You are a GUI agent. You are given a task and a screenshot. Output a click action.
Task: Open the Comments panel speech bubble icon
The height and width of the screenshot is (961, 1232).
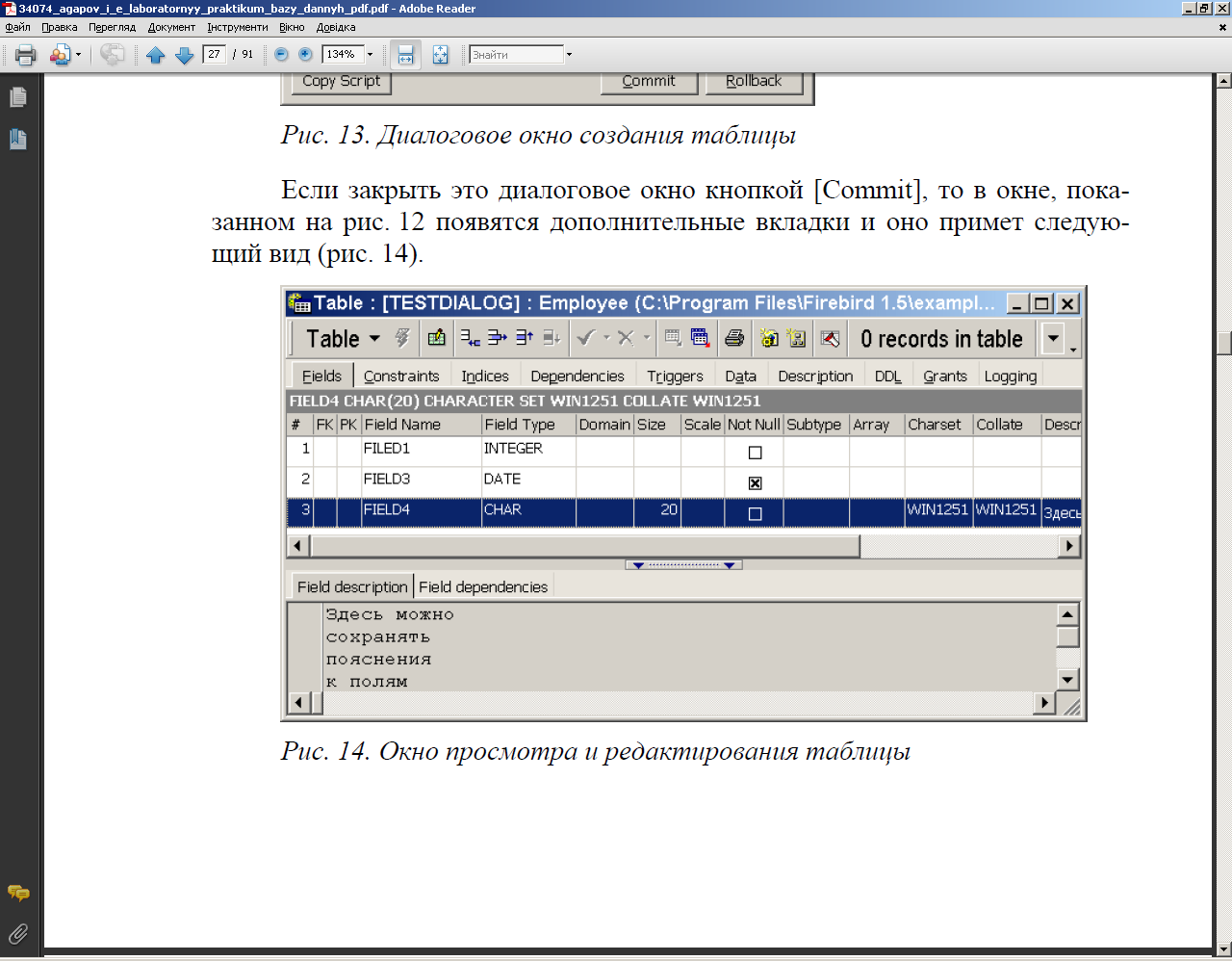[17, 894]
